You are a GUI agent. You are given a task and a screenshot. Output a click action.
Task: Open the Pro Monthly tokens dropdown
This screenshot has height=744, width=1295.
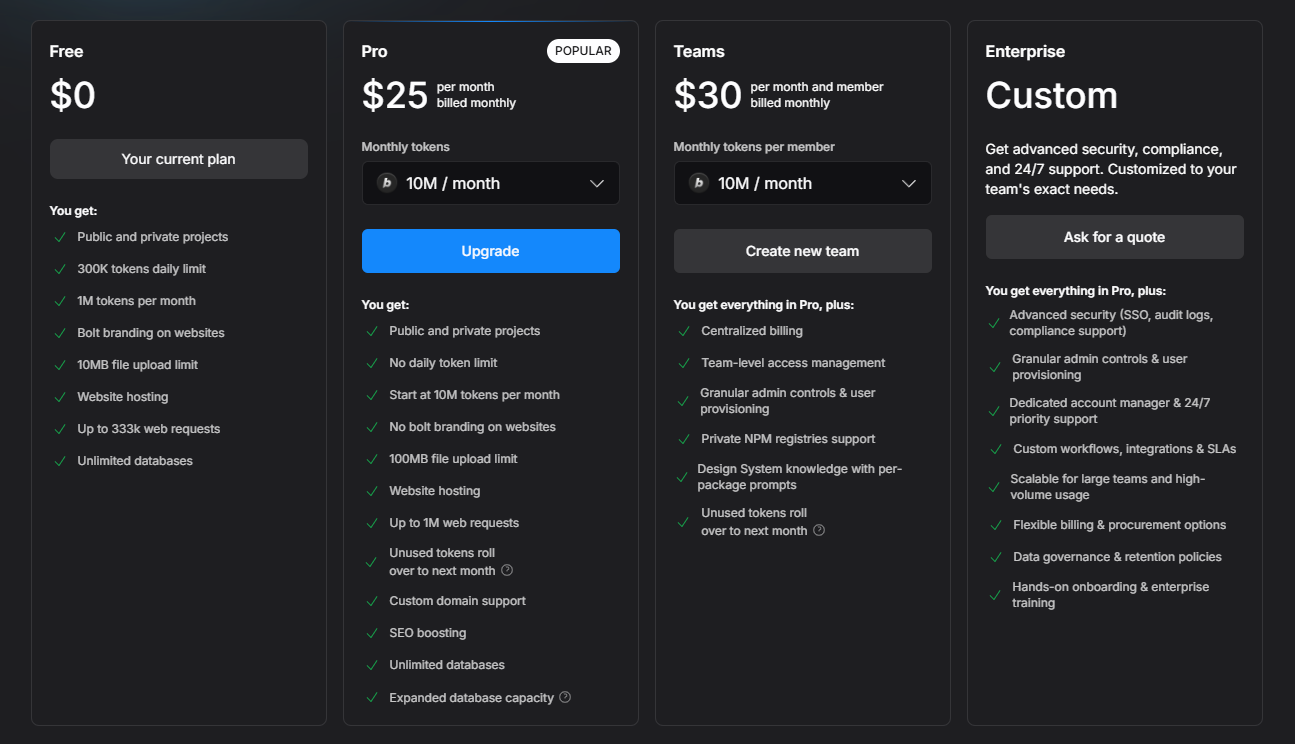pos(490,183)
